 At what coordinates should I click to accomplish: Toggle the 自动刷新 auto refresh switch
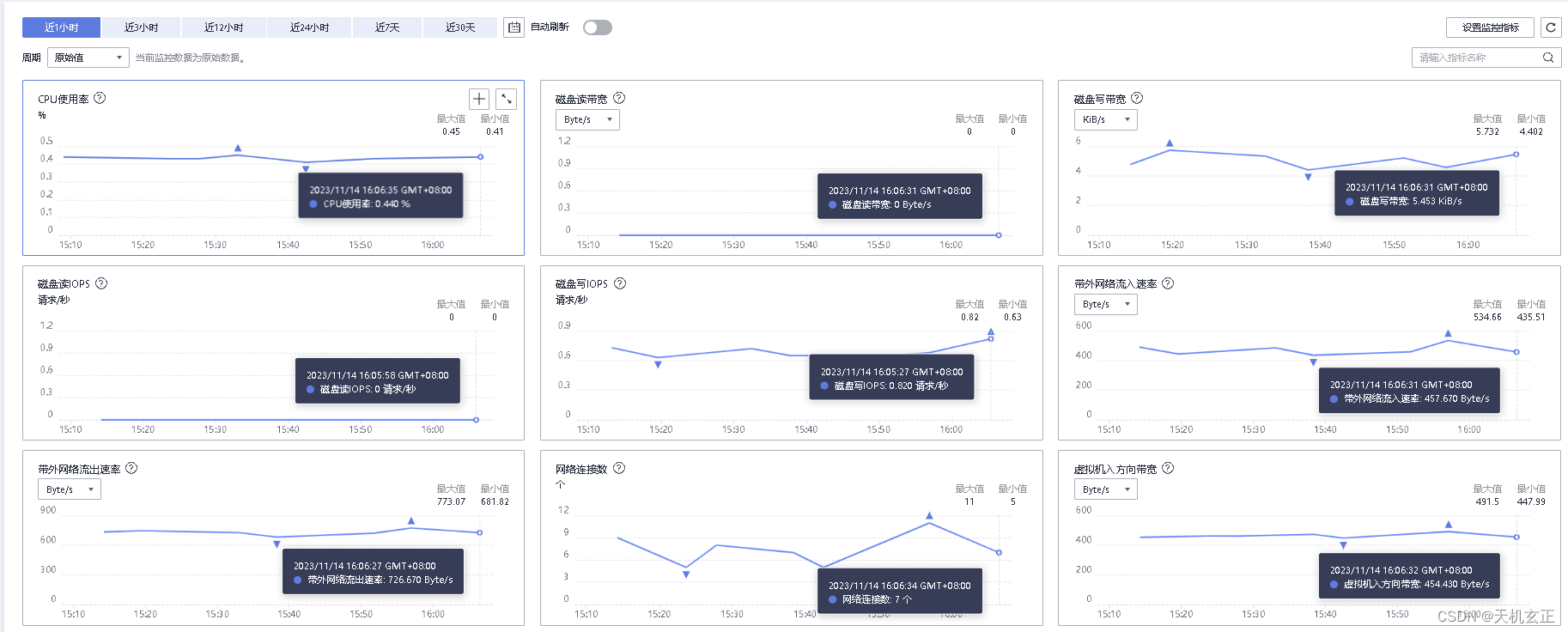pos(598,27)
